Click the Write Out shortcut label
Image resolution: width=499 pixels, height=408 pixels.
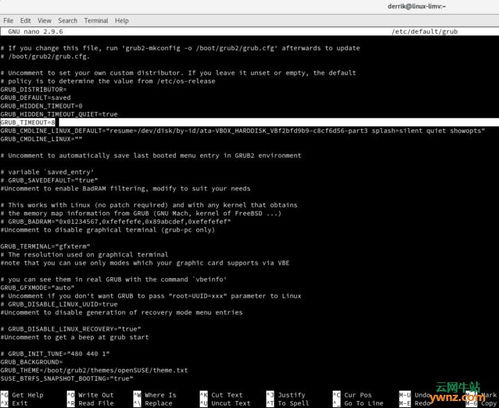(96, 395)
